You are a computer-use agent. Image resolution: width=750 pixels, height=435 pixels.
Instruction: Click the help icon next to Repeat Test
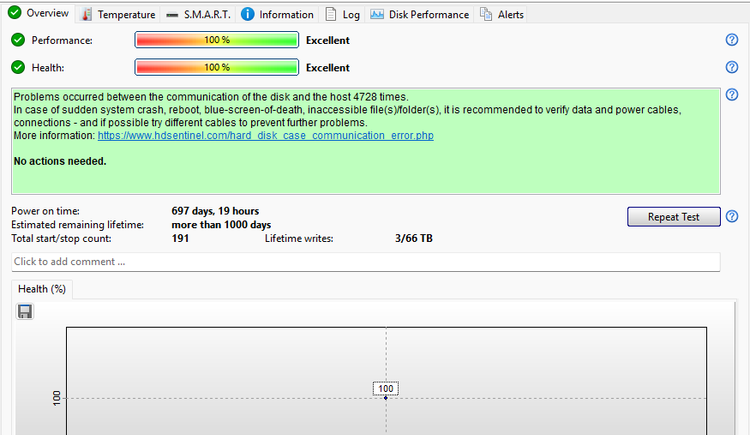(x=731, y=216)
